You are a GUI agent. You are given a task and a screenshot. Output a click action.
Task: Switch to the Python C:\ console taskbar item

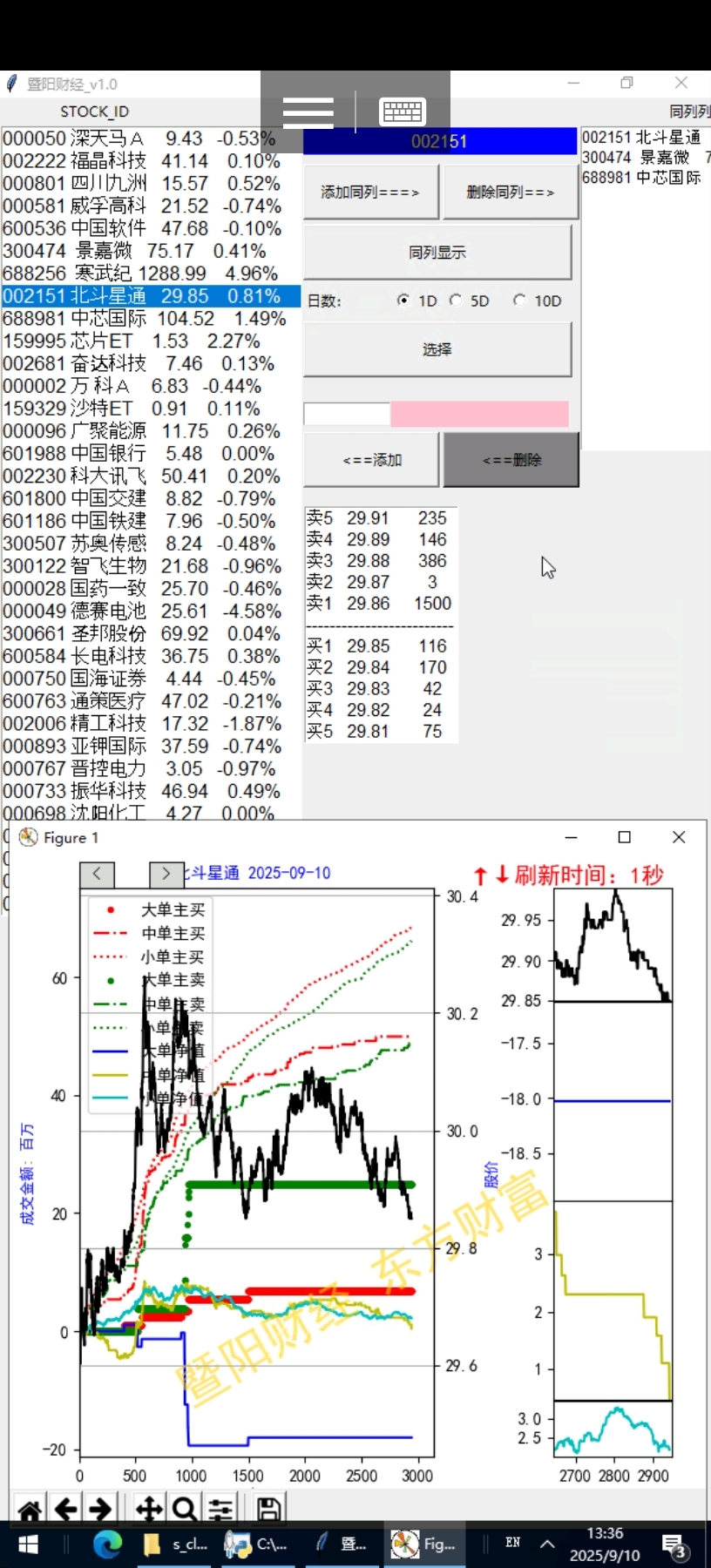tap(255, 1544)
